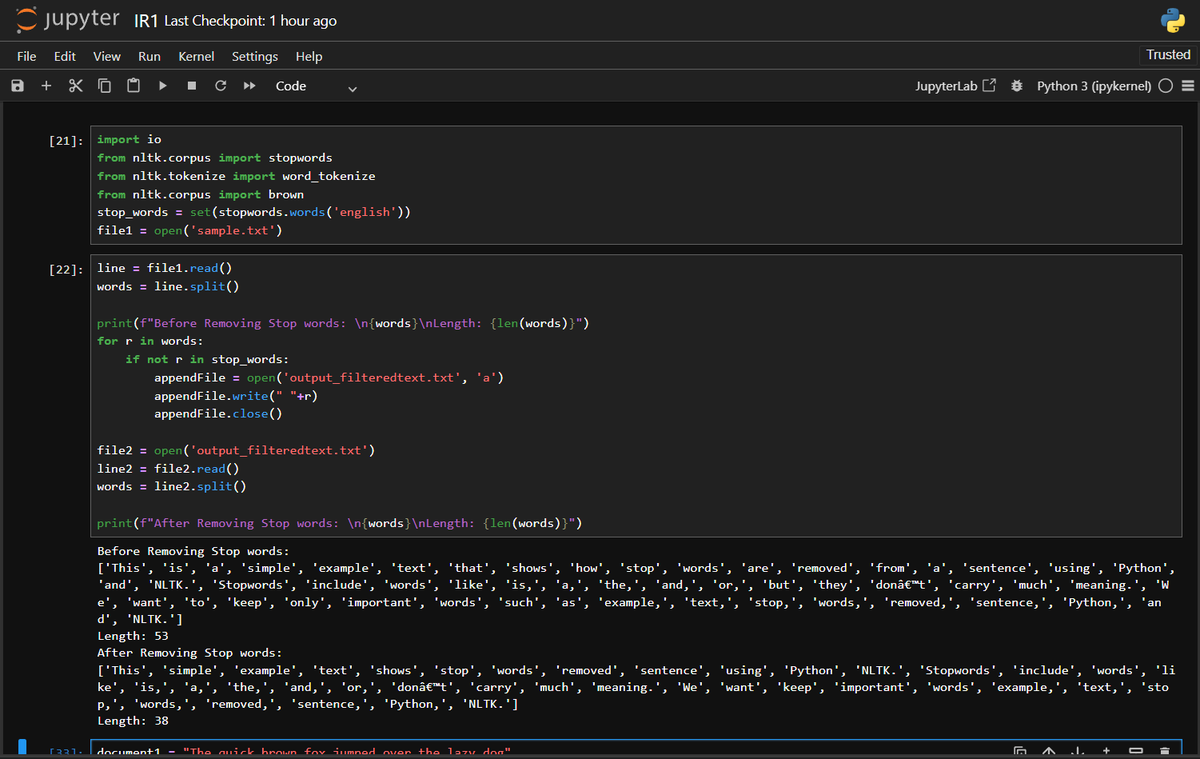Image resolution: width=1200 pixels, height=759 pixels.
Task: Click the 'After Removing Stop words' print statement
Action: tap(340, 523)
